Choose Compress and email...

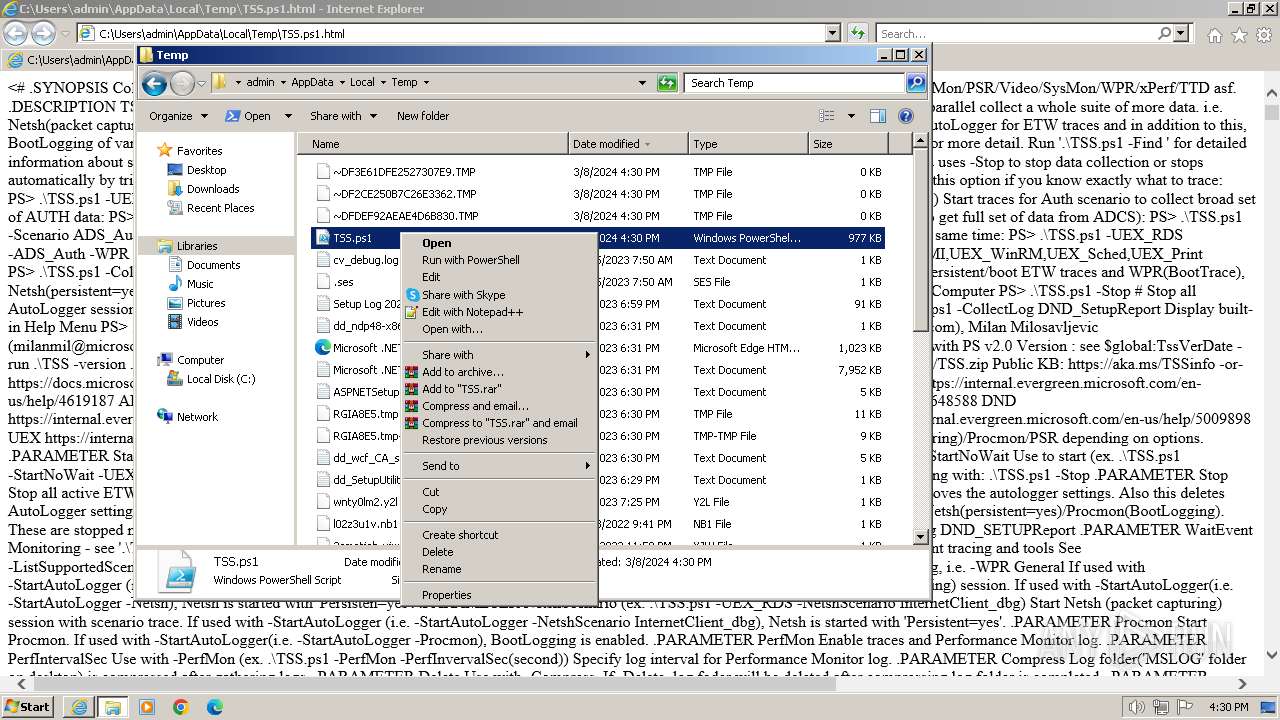pyautogui.click(x=499, y=406)
